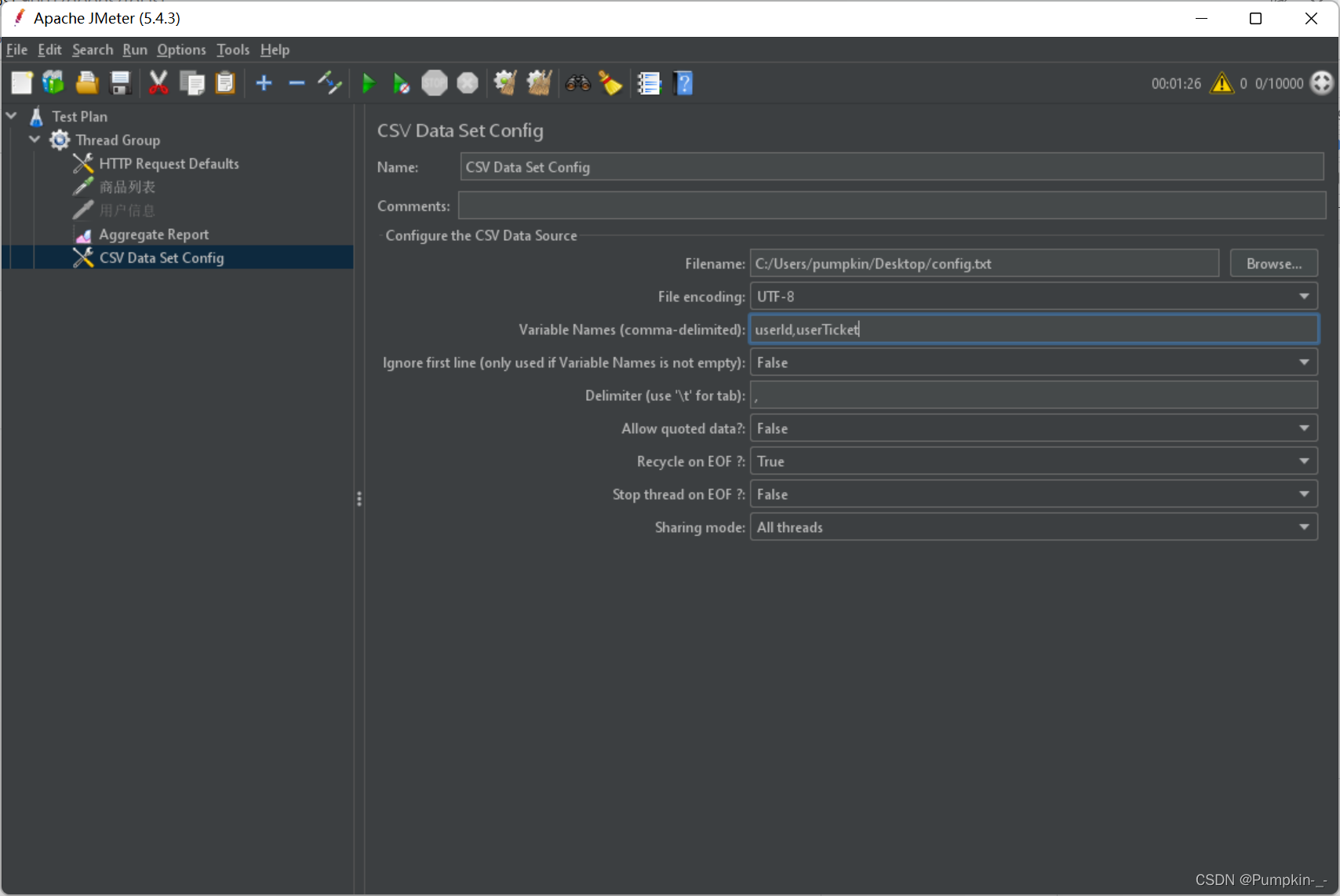Close the JMeter window
Viewport: 1340px width, 896px height.
click(x=1311, y=18)
